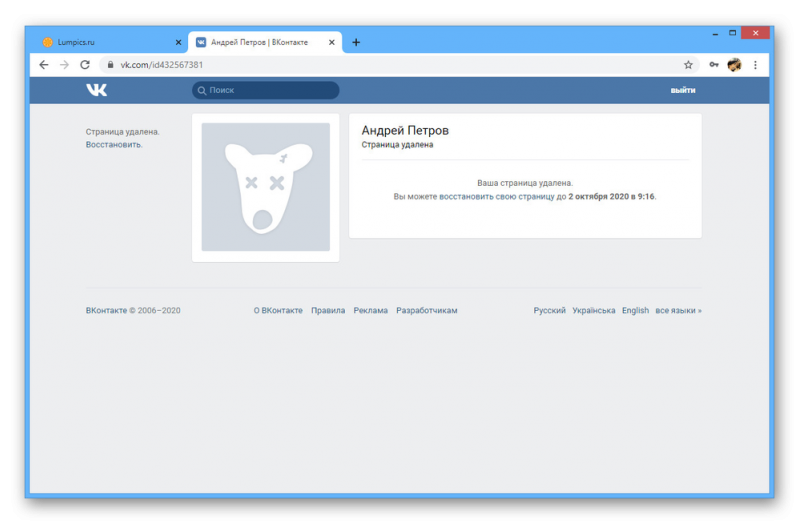Click the name Андрей Петров
The image size is (800, 524).
click(x=405, y=130)
